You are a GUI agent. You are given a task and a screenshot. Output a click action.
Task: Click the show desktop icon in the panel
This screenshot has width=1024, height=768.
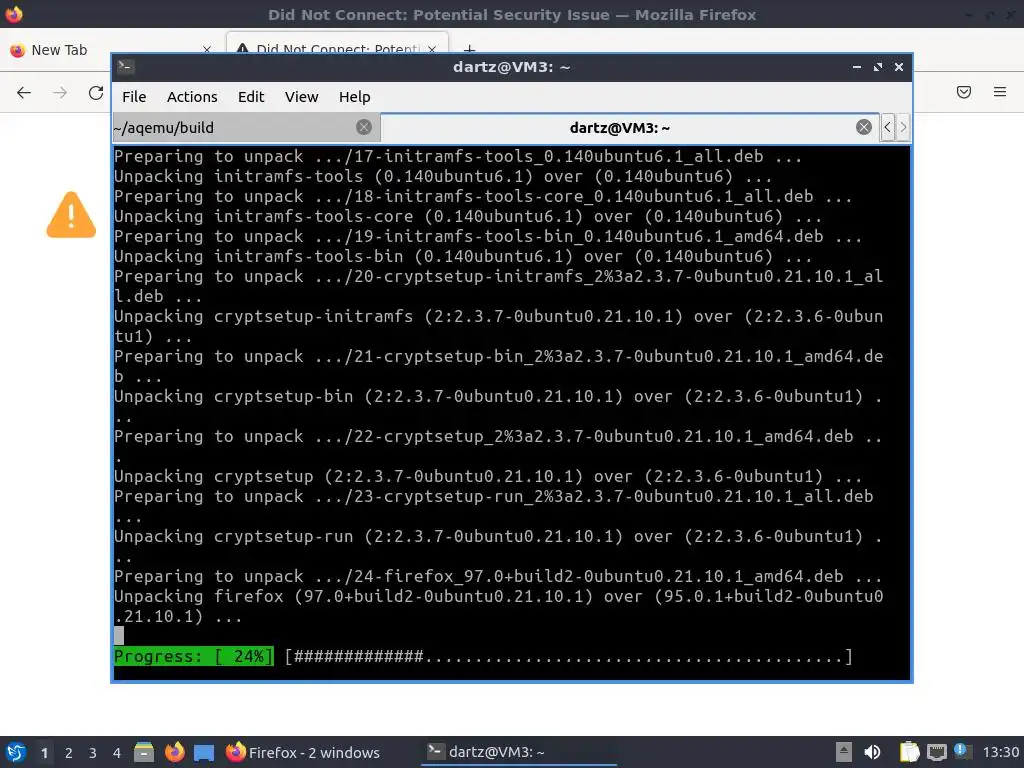[204, 753]
